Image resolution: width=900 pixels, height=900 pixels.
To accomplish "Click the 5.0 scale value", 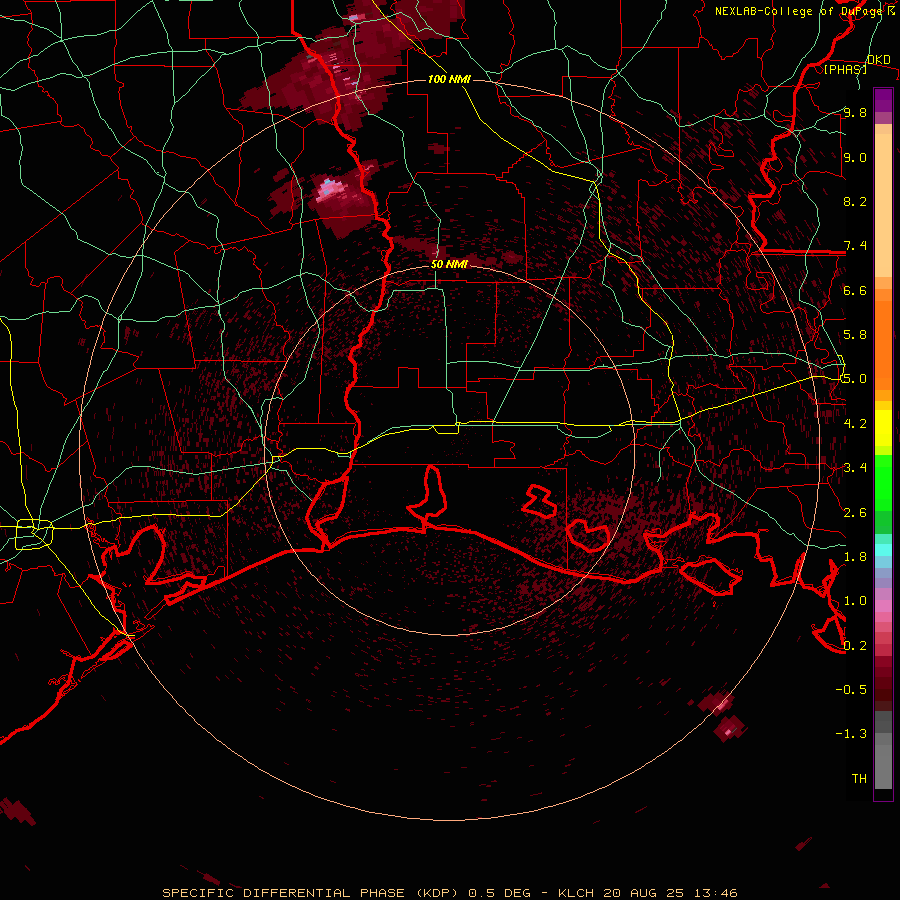I will tap(855, 379).
